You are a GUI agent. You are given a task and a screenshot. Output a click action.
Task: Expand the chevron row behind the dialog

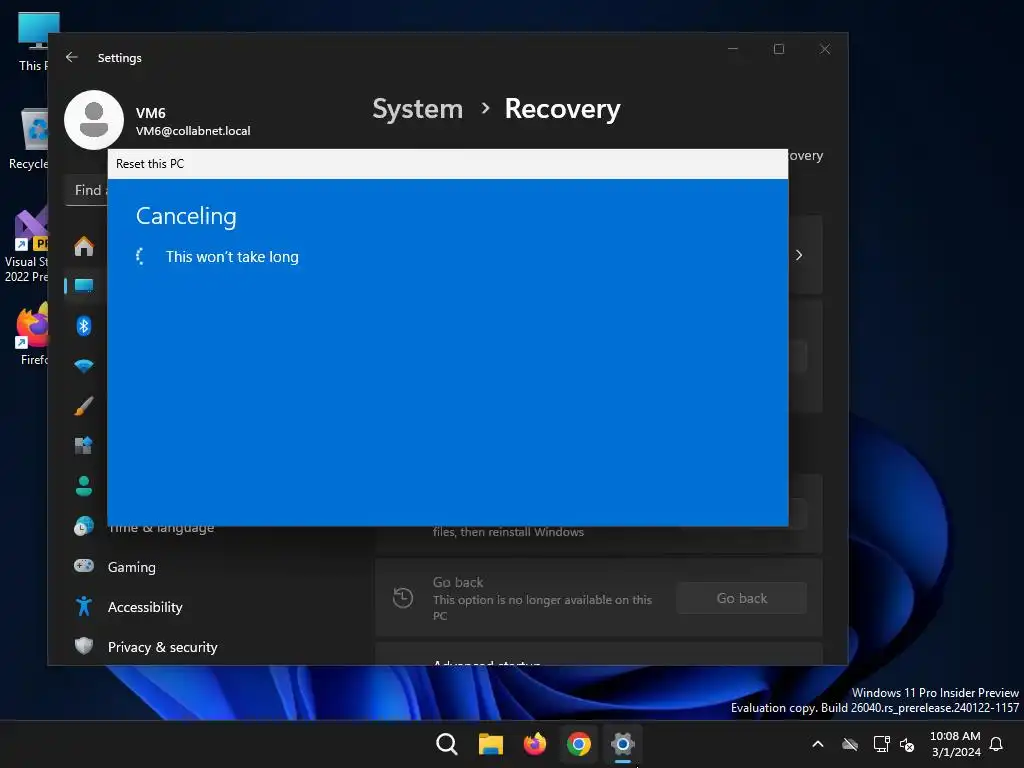coord(799,255)
